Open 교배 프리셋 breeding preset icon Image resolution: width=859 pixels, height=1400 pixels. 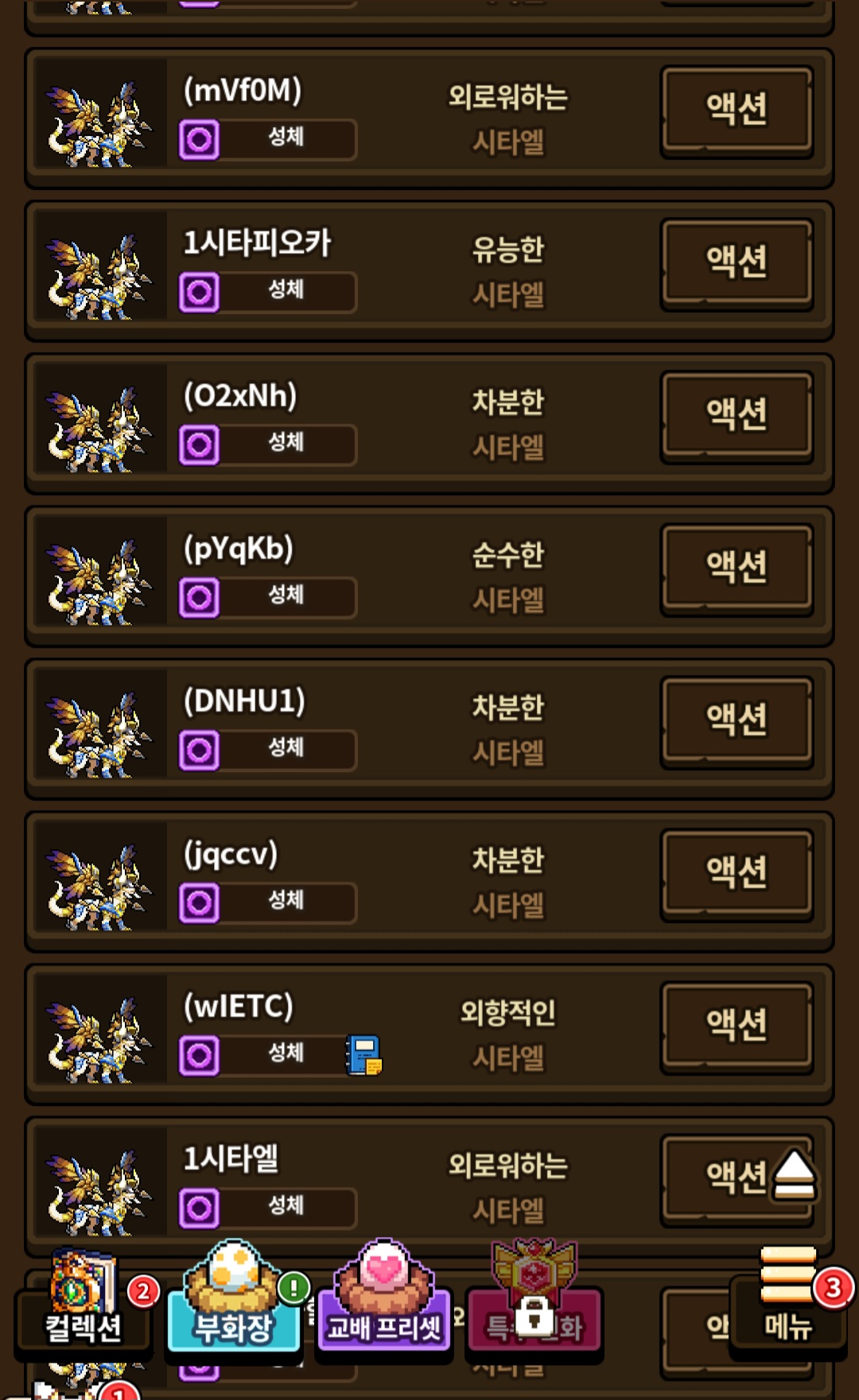tap(384, 1297)
